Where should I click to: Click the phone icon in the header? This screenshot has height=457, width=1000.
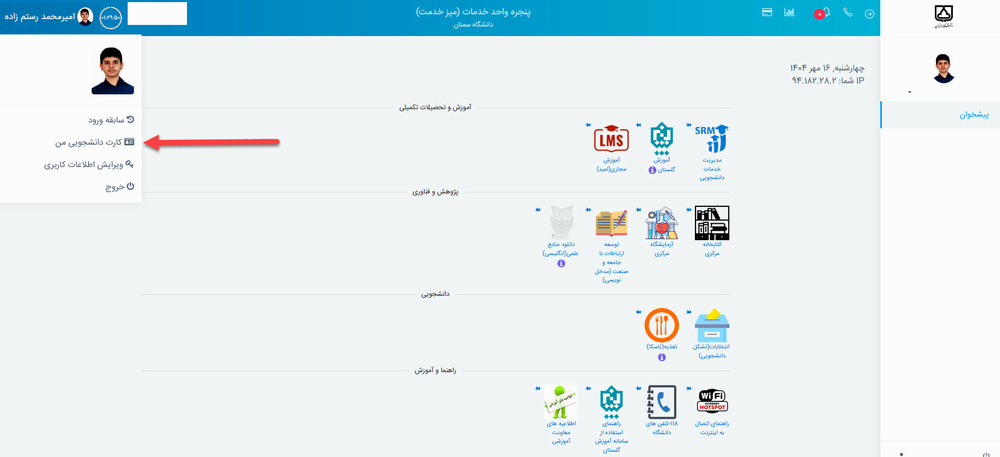(847, 13)
